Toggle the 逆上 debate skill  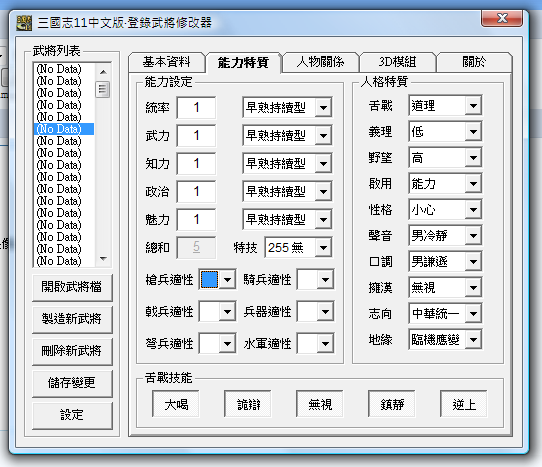pos(464,404)
